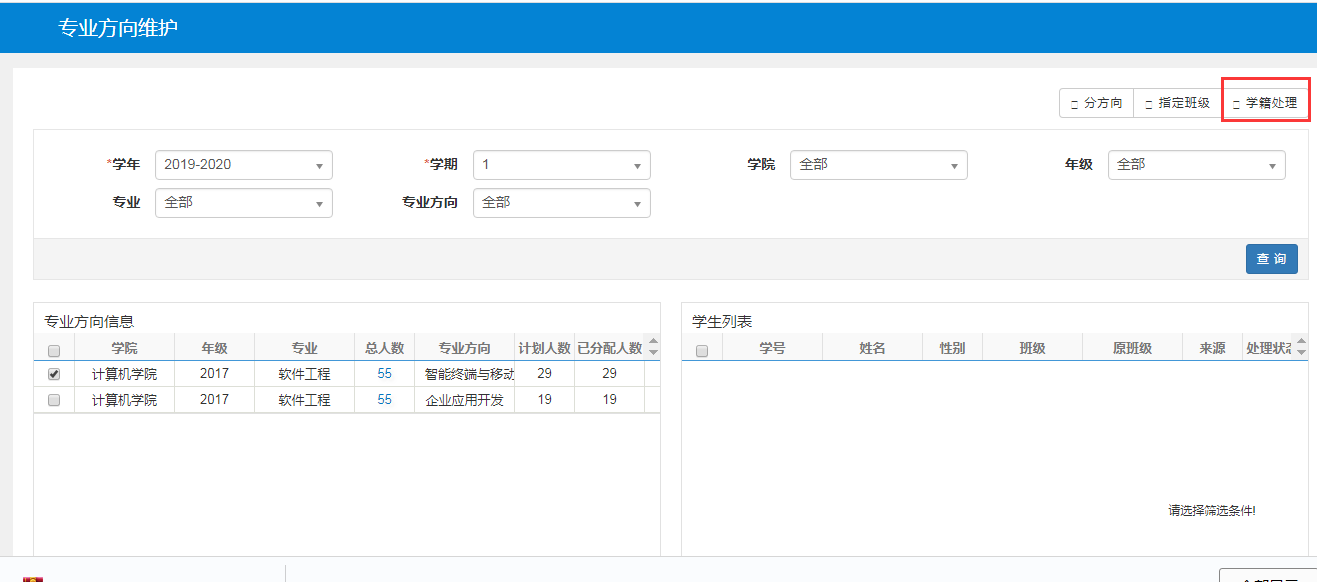This screenshot has height=582, width=1317.
Task: Select the 学籍处理 toolbar button
Action: 1265,103
